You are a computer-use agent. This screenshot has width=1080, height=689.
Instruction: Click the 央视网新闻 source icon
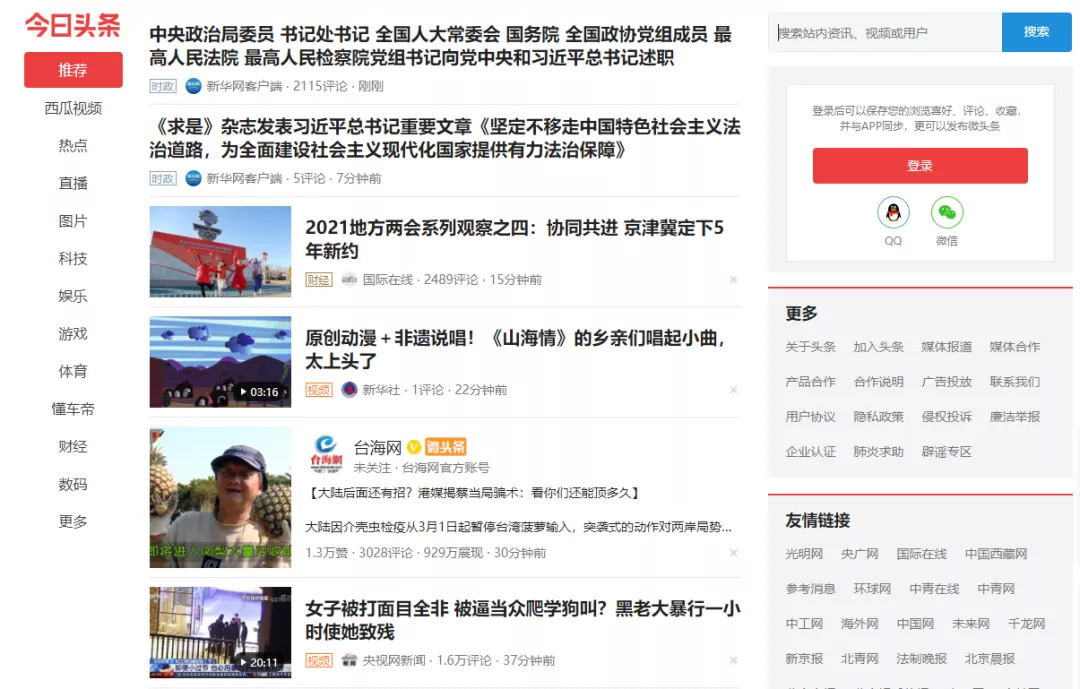click(350, 660)
